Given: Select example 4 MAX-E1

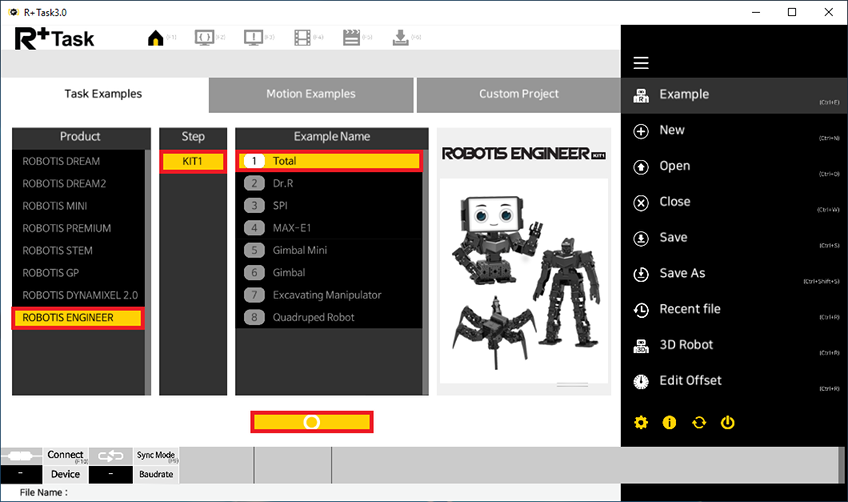Looking at the screenshot, I should 329,228.
